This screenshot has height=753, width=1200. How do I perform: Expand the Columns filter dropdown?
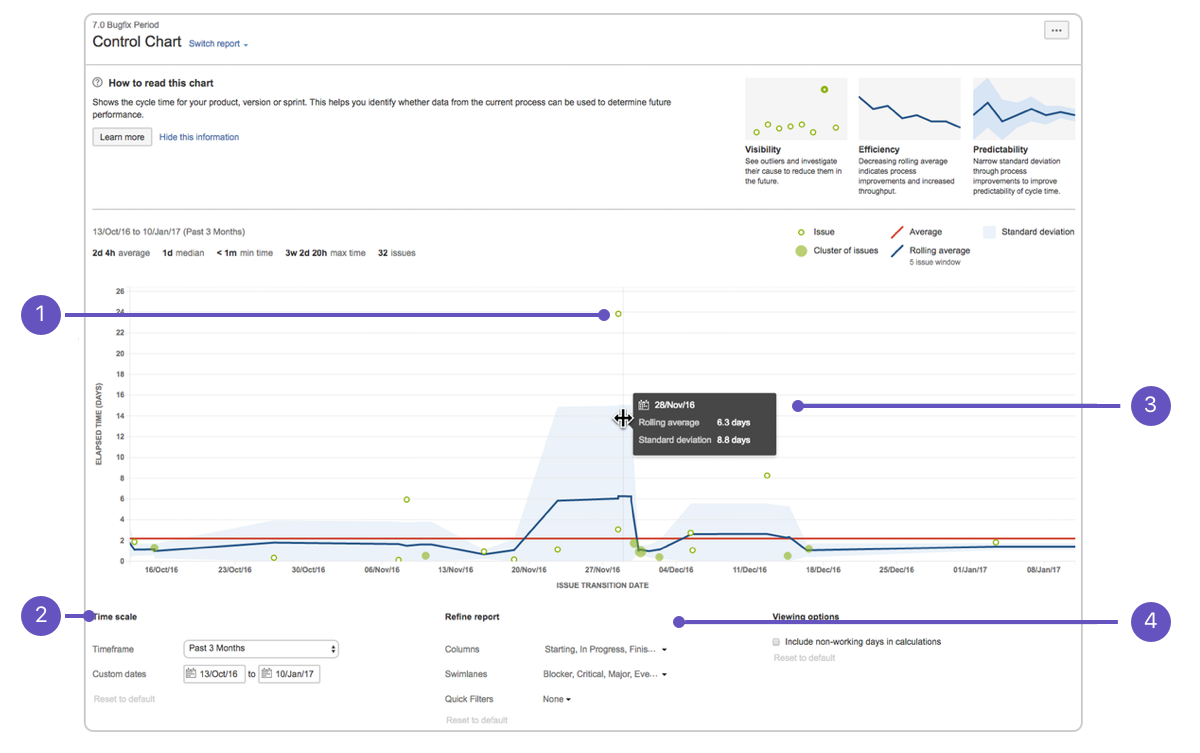click(605, 649)
